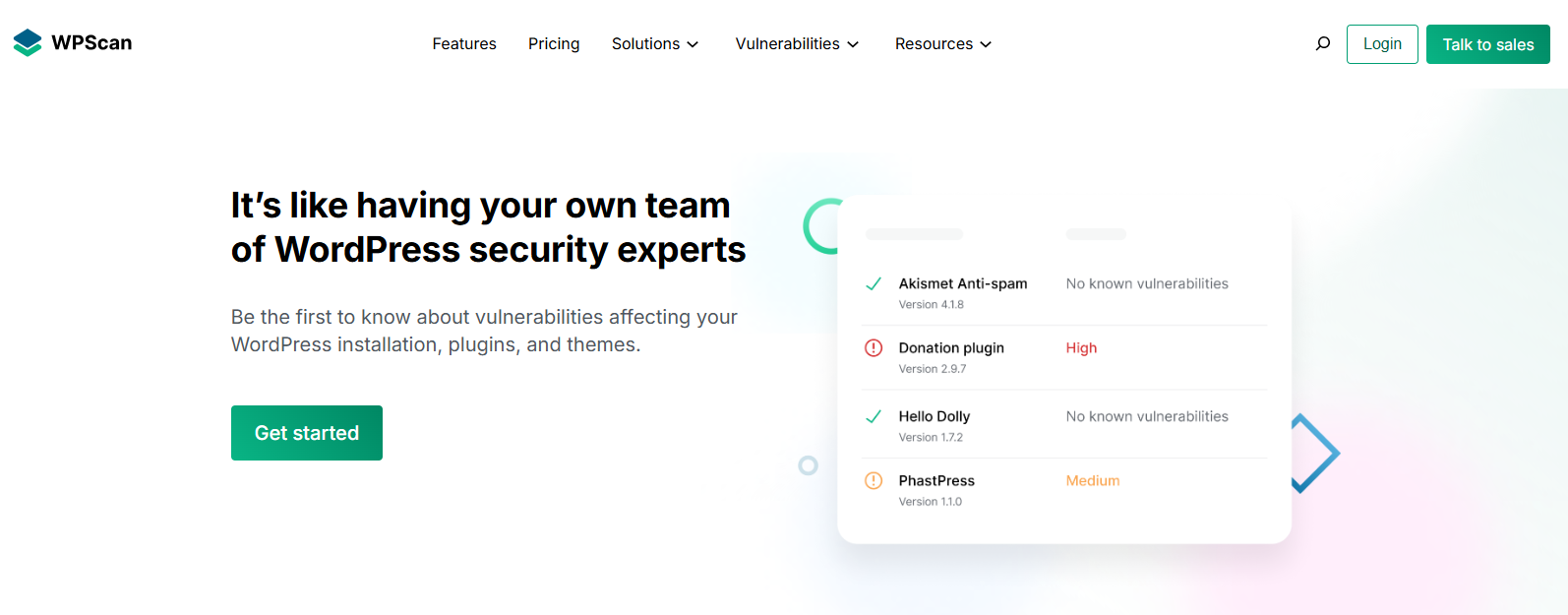The width and height of the screenshot is (1568, 615).
Task: Click the WPScan brand name text
Action: point(91,42)
